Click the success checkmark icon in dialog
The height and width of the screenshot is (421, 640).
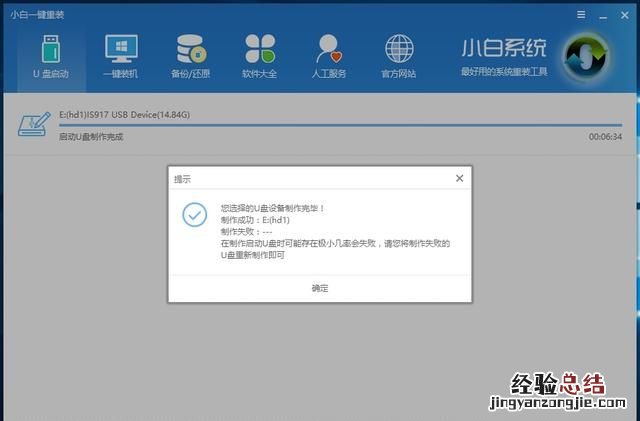point(195,214)
